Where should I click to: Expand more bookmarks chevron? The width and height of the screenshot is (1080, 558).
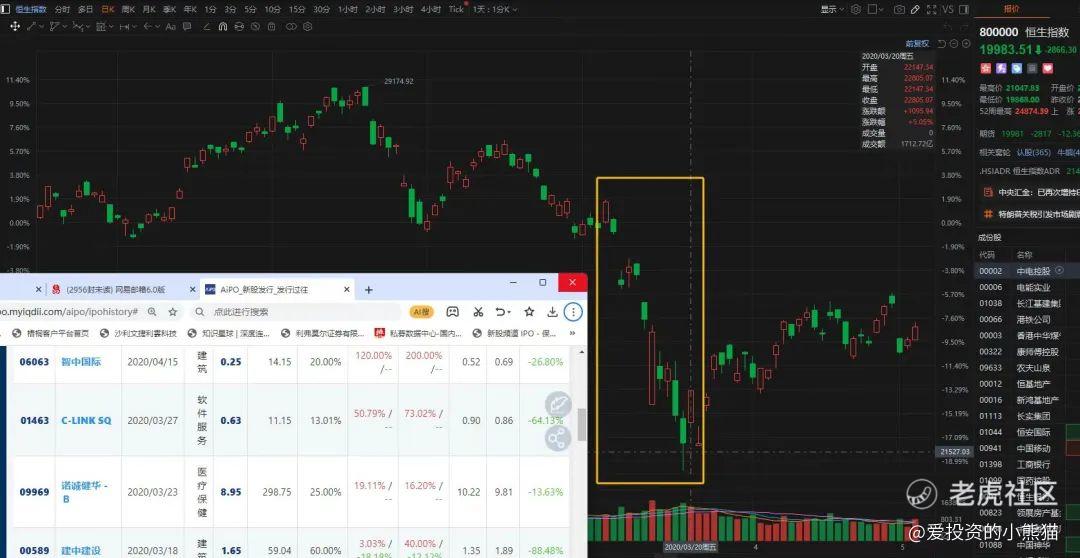[x=572, y=333]
